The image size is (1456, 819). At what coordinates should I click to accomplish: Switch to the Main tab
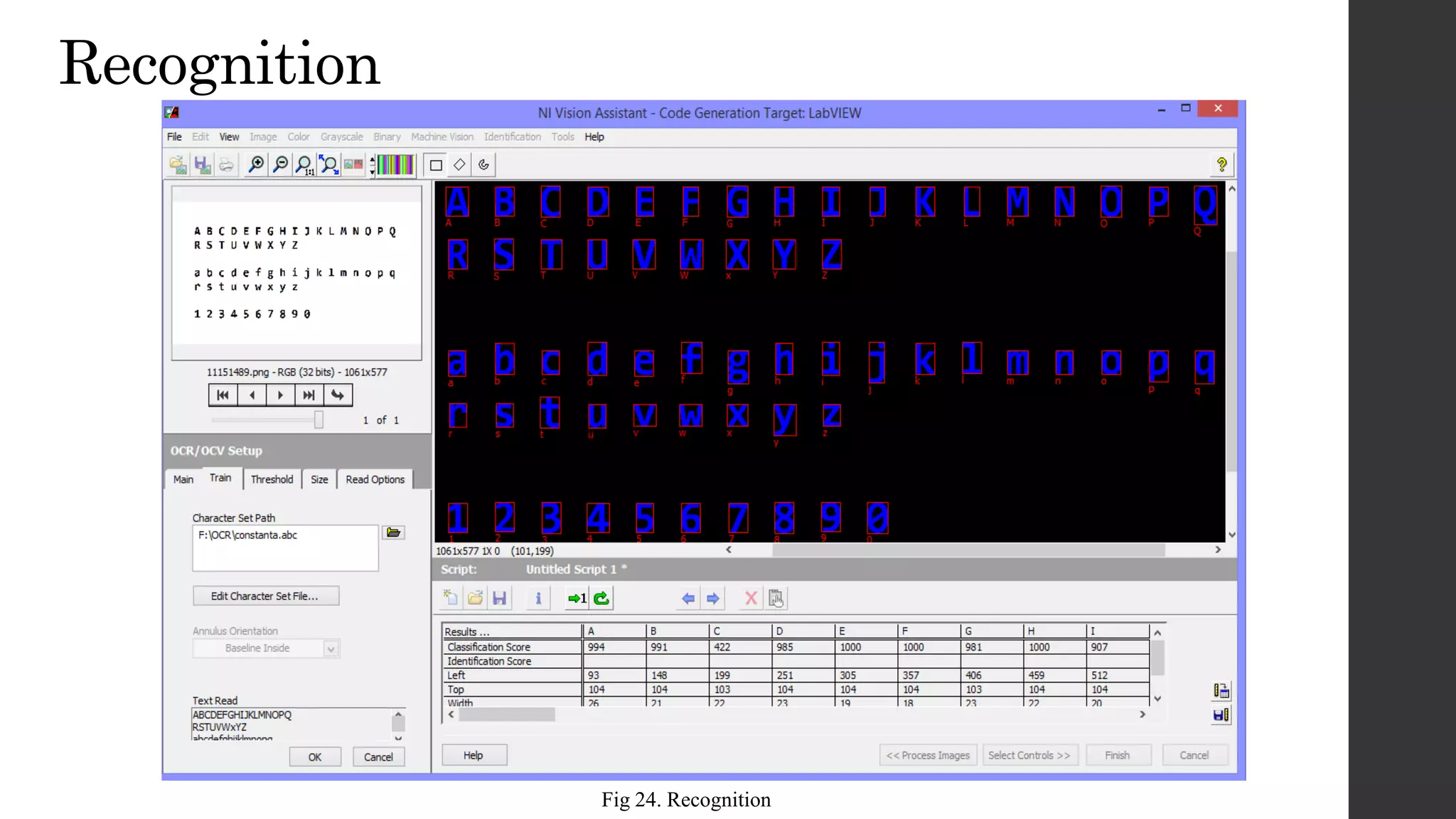pos(183,479)
